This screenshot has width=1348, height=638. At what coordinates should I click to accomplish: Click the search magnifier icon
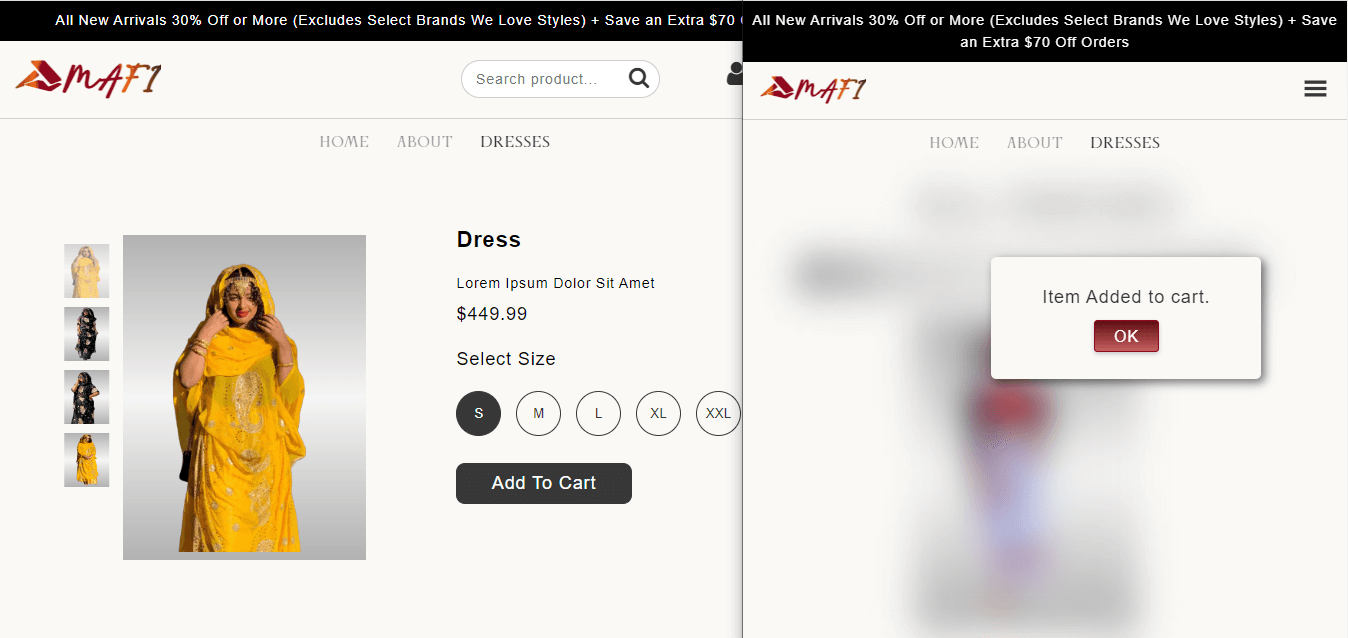tap(638, 79)
